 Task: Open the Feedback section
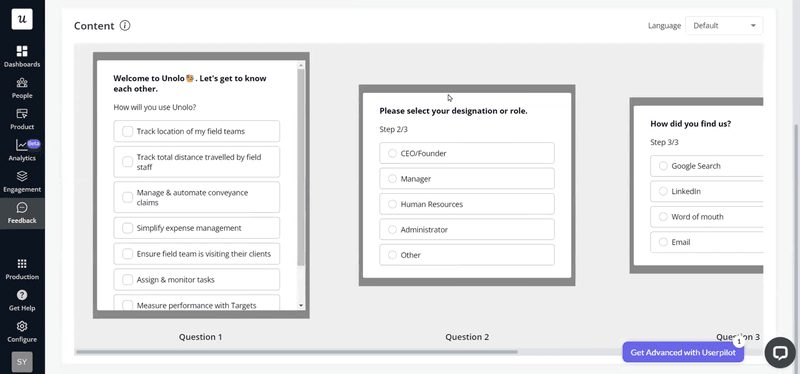22,213
